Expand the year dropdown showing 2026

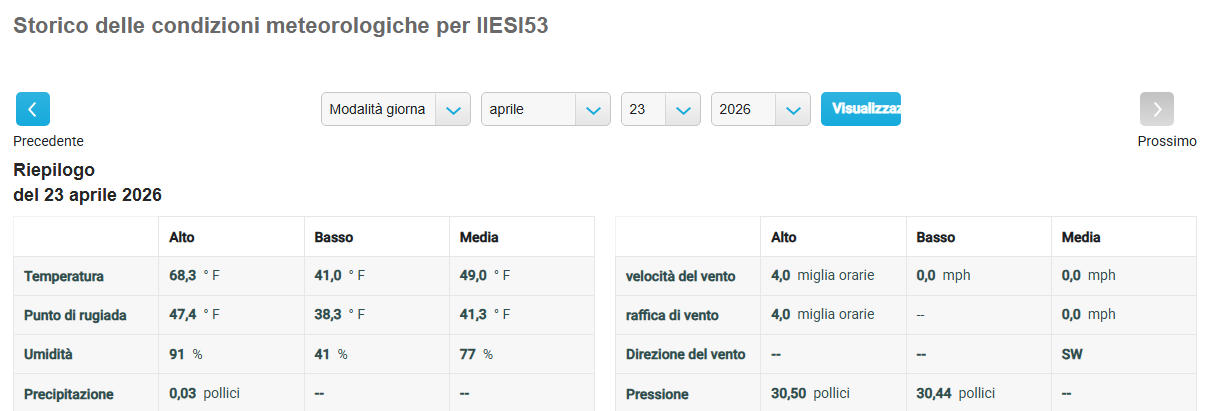(760, 109)
